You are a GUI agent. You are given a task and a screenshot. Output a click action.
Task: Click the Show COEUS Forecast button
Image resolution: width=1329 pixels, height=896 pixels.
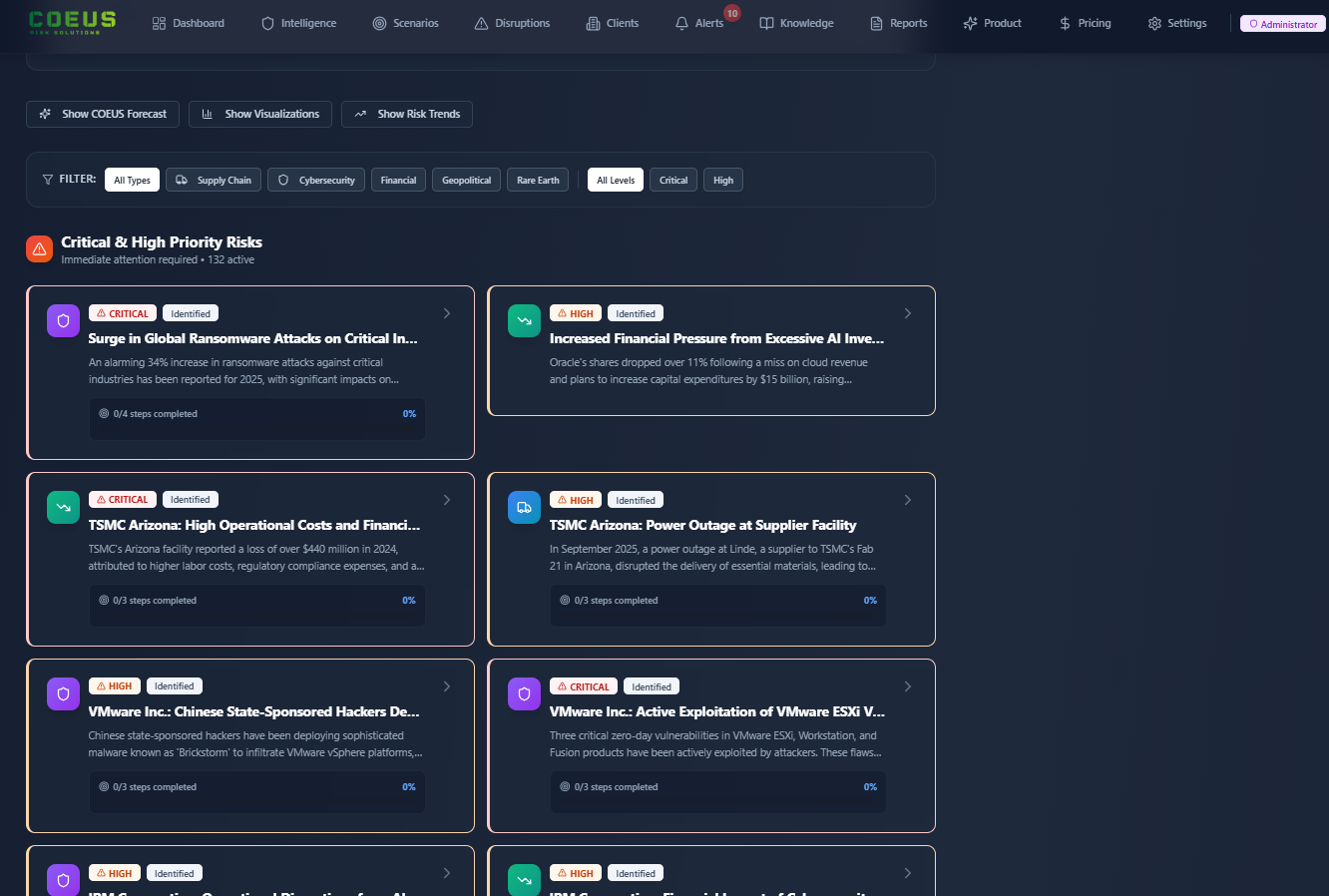103,114
